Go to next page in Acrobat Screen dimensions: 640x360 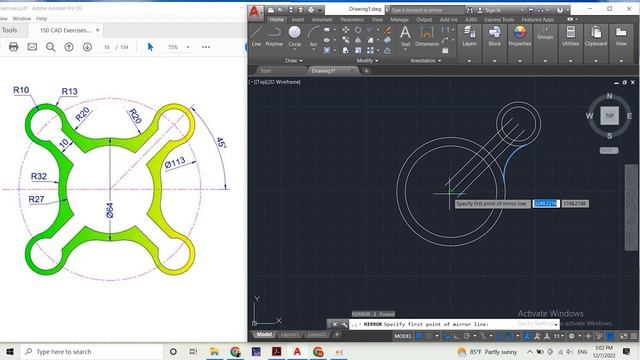click(87, 47)
